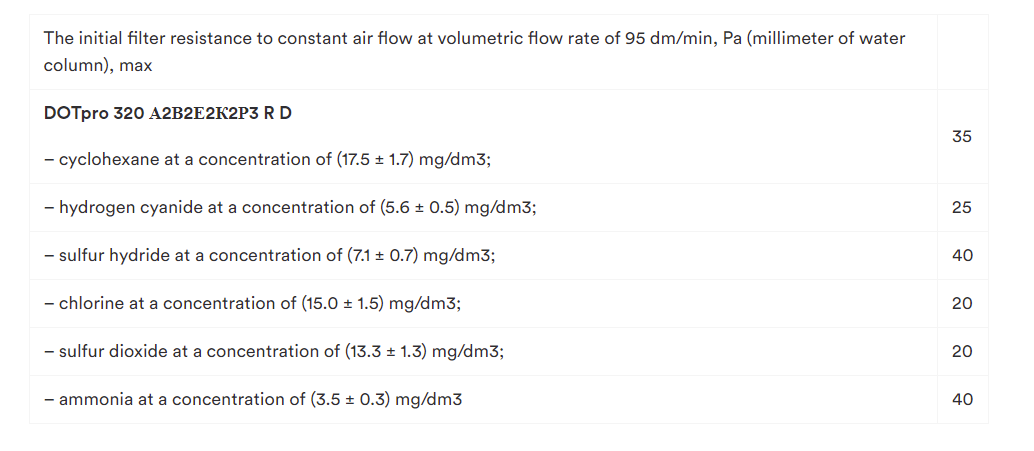Click the chlorine concentration row text
The width and height of the screenshot is (1034, 451).
tap(252, 304)
